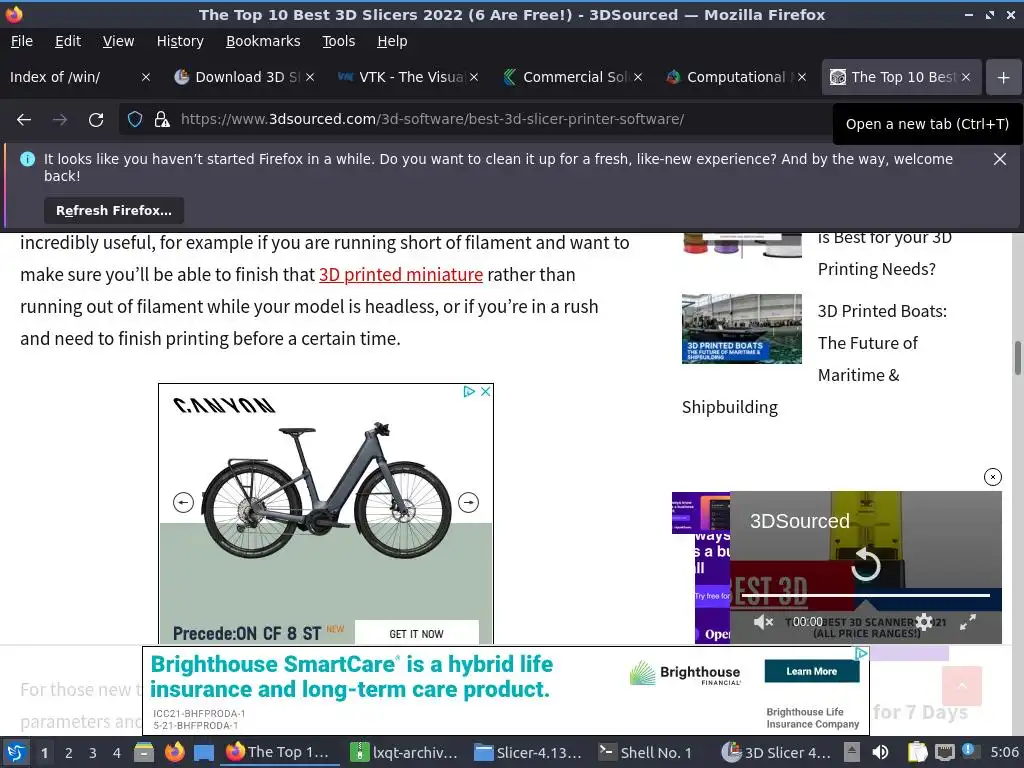The height and width of the screenshot is (768, 1024).
Task: Open video player settings gear
Action: coord(924,622)
